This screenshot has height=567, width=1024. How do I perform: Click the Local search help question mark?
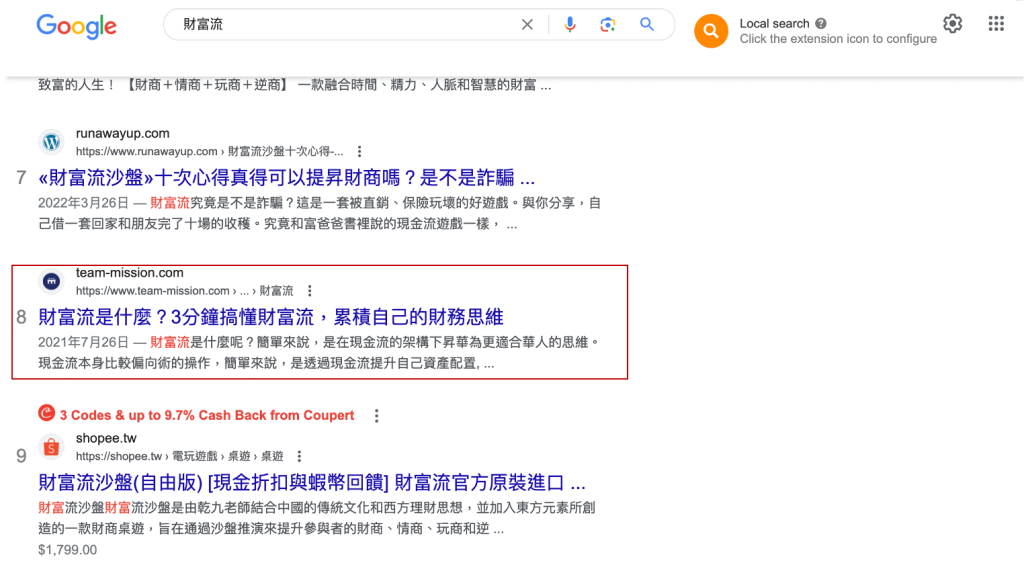tap(821, 24)
